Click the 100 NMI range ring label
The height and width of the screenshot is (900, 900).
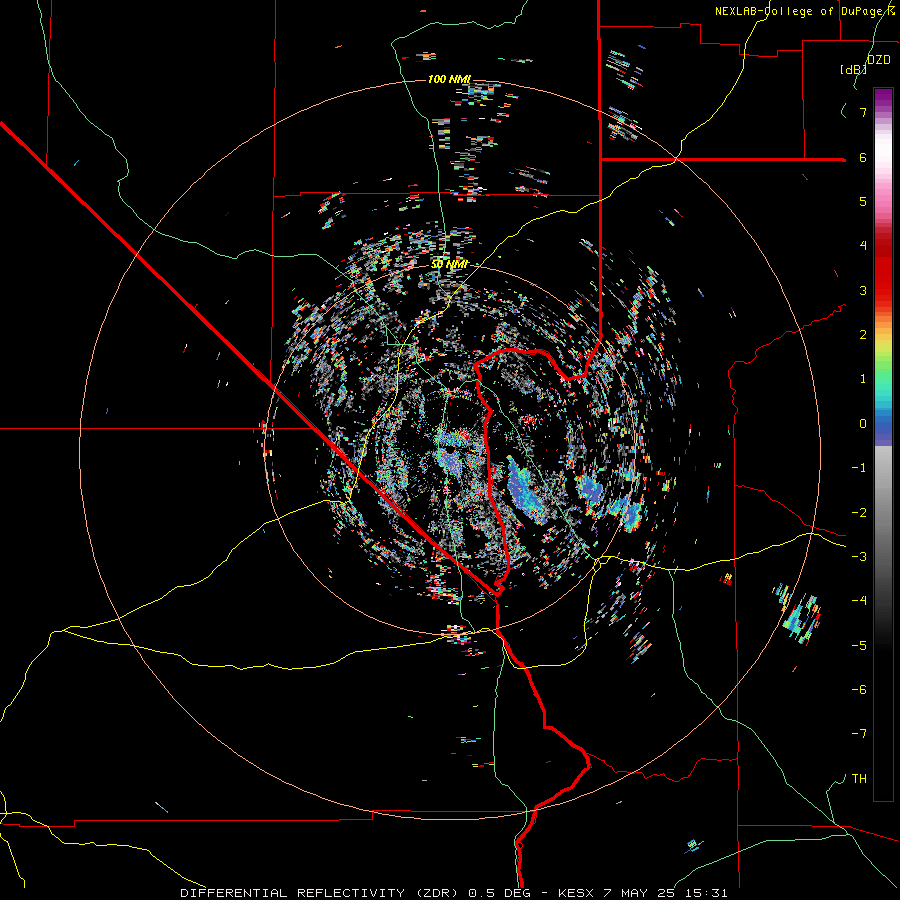(449, 79)
